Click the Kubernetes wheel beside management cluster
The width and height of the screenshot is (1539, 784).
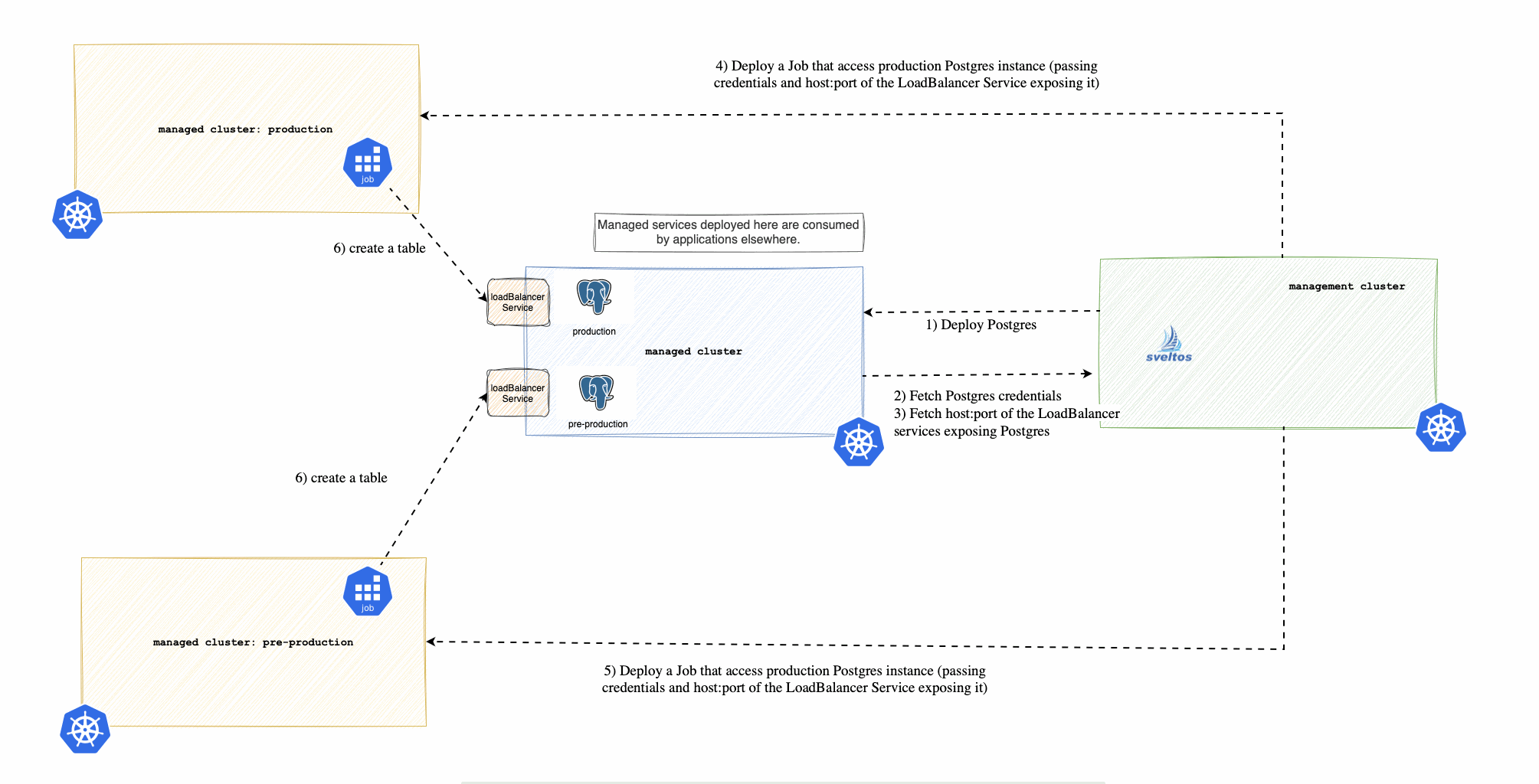pos(1440,428)
